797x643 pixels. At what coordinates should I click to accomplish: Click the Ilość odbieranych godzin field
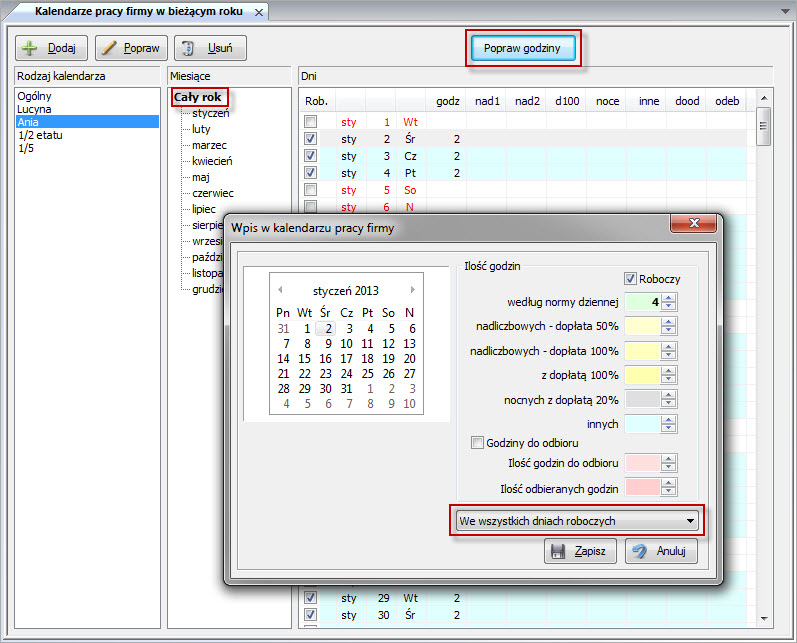coord(642,487)
